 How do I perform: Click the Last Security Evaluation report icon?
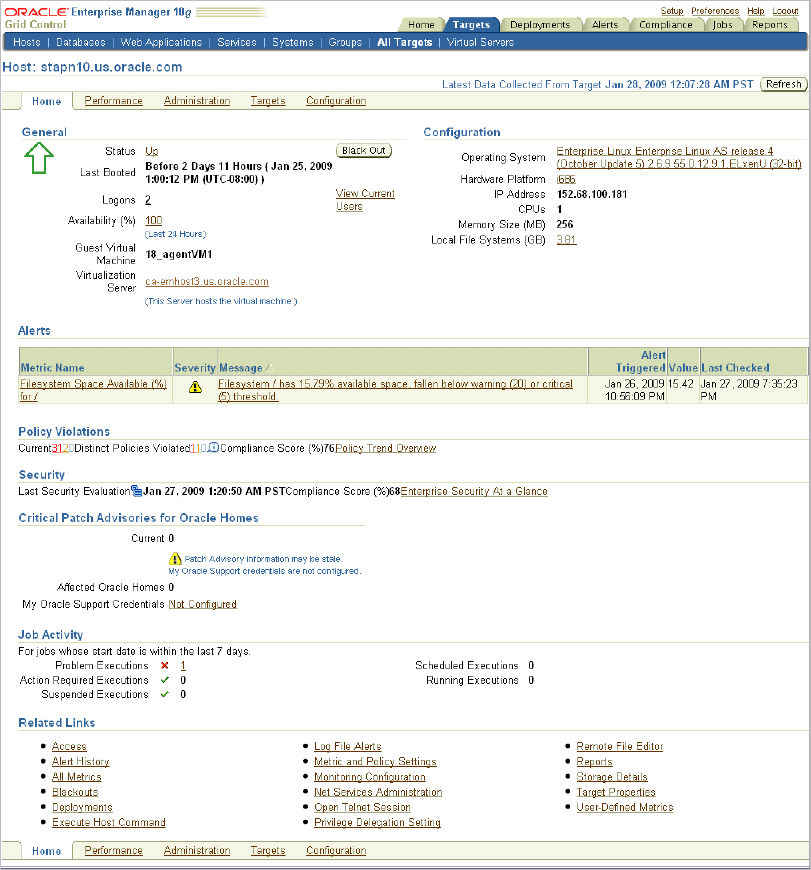pos(136,490)
